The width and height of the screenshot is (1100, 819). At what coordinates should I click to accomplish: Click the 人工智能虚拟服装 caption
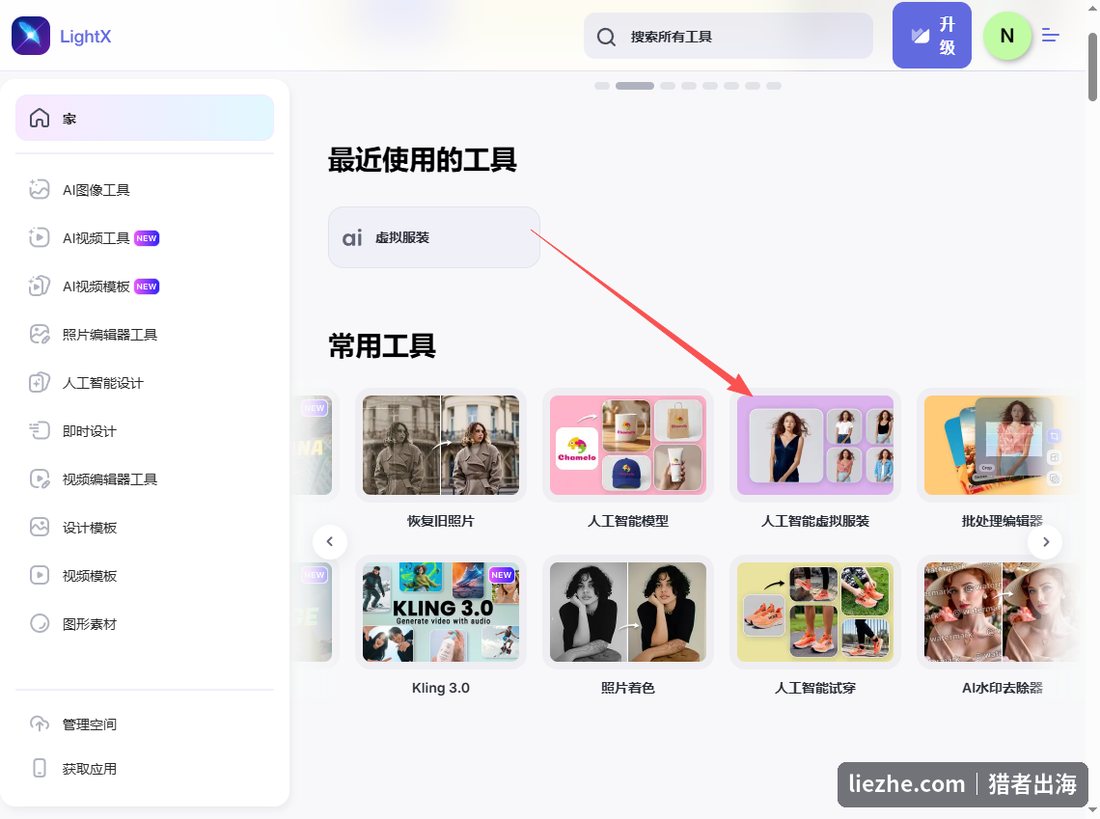click(815, 521)
